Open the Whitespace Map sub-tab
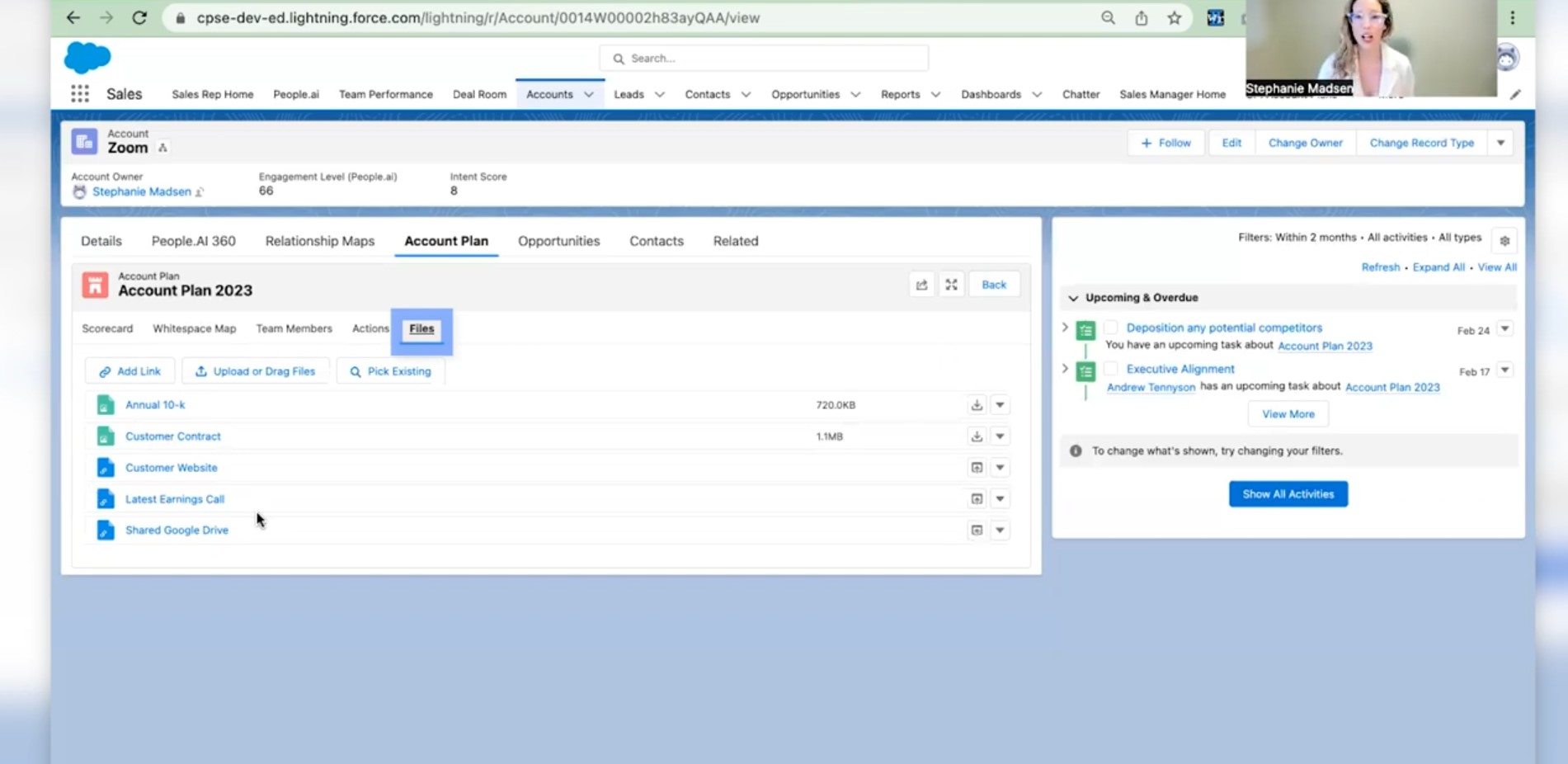Viewport: 1568px width, 764px height. [195, 328]
